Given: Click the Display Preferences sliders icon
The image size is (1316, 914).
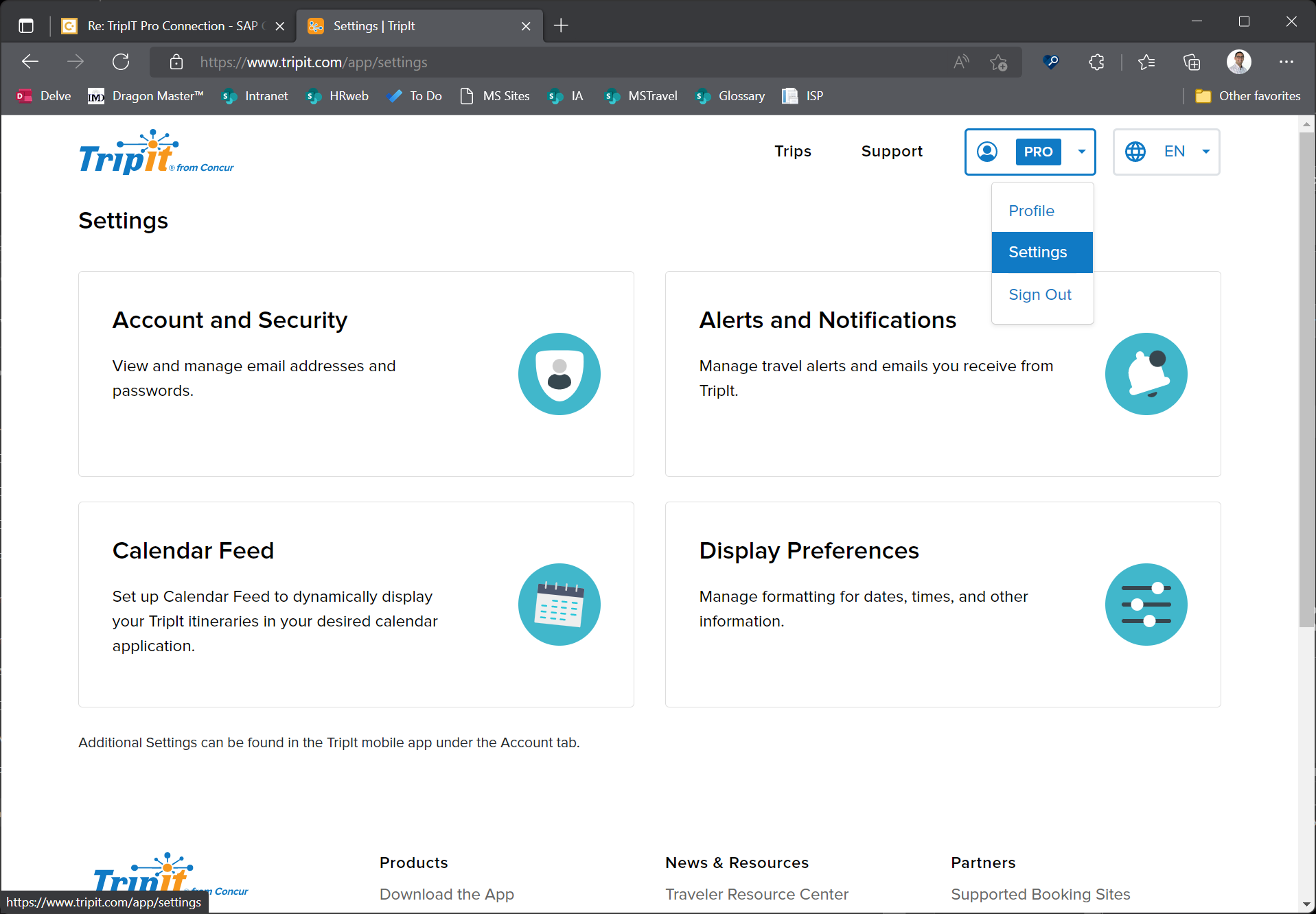Looking at the screenshot, I should tap(1146, 605).
